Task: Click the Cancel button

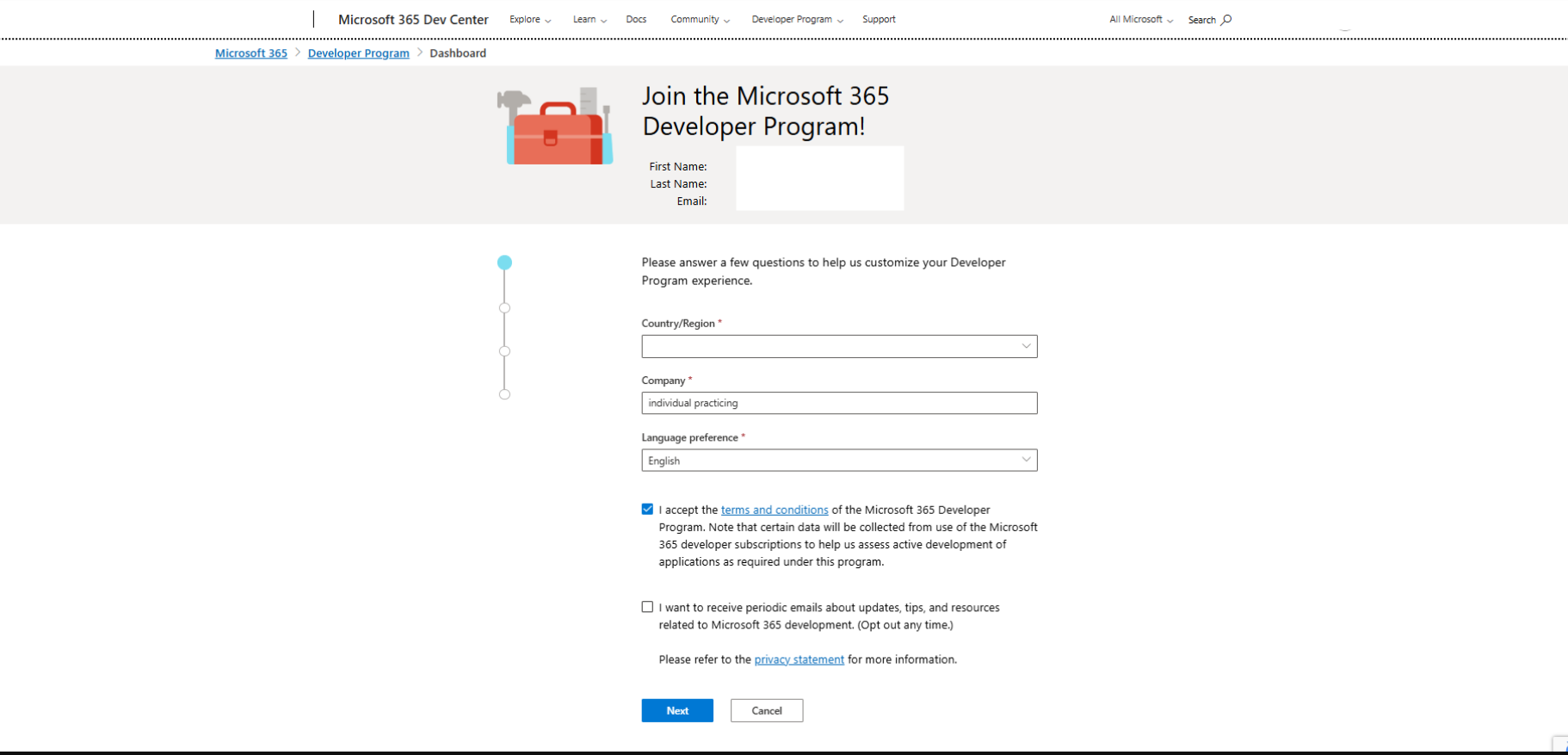Action: click(x=767, y=710)
